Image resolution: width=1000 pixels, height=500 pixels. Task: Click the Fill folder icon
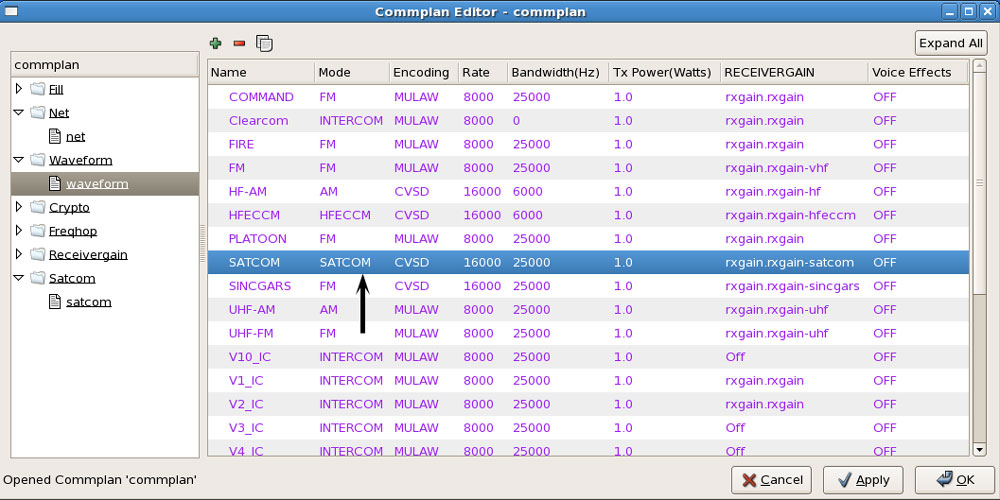(x=38, y=89)
